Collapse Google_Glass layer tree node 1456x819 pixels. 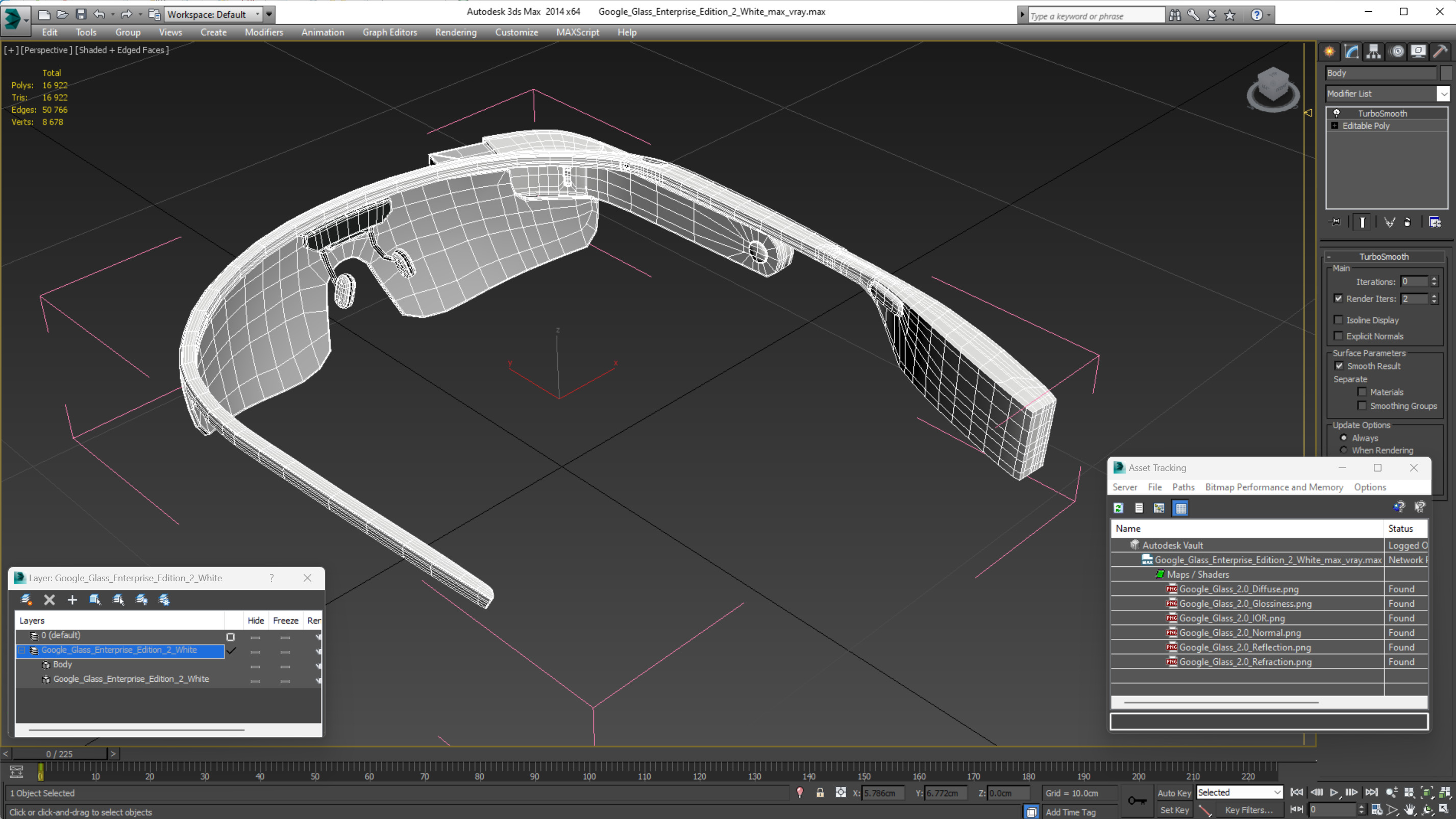coord(22,650)
